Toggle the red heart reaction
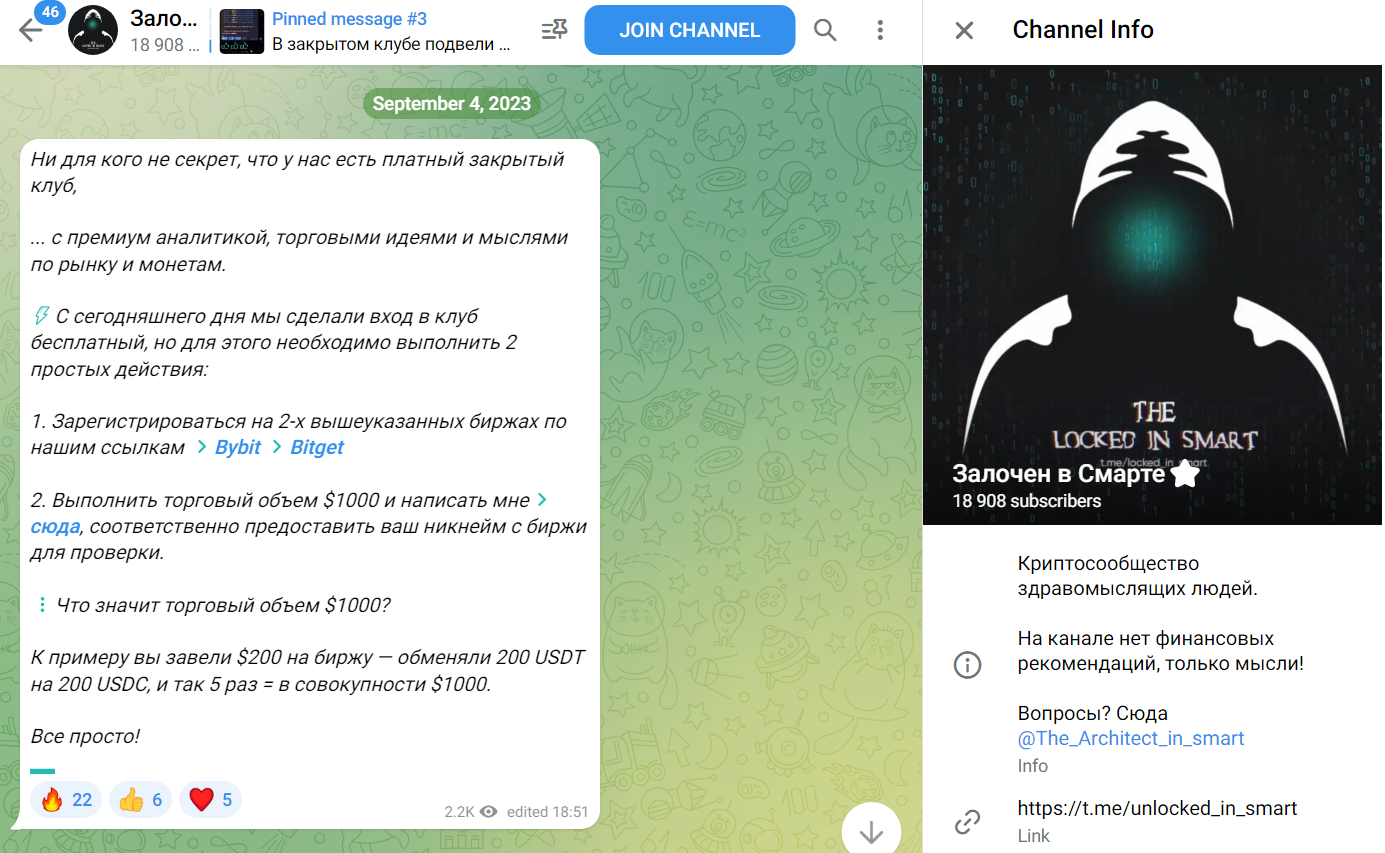The height and width of the screenshot is (853, 1385). tap(210, 800)
